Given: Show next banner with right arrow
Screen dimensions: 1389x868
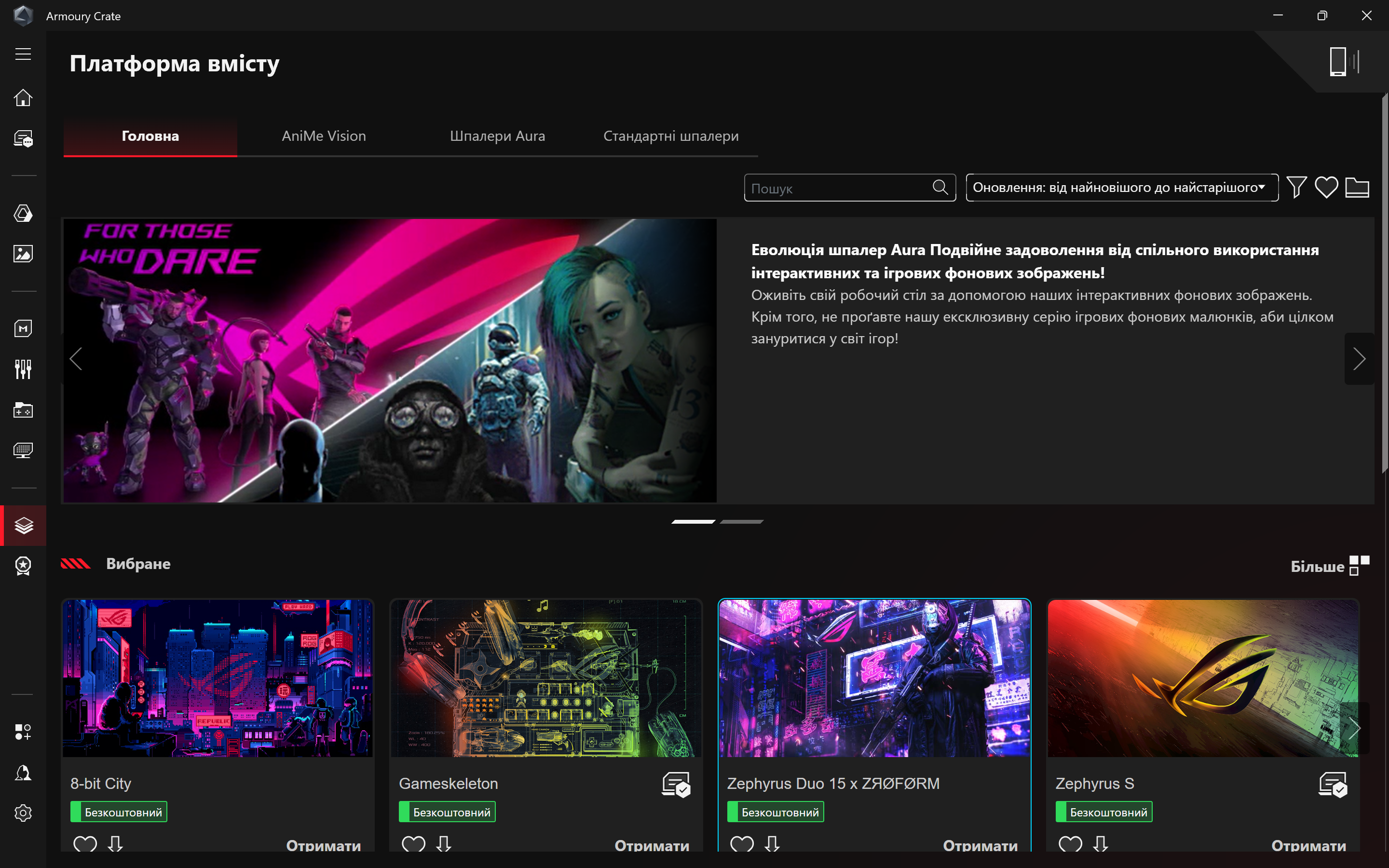Looking at the screenshot, I should (x=1359, y=359).
